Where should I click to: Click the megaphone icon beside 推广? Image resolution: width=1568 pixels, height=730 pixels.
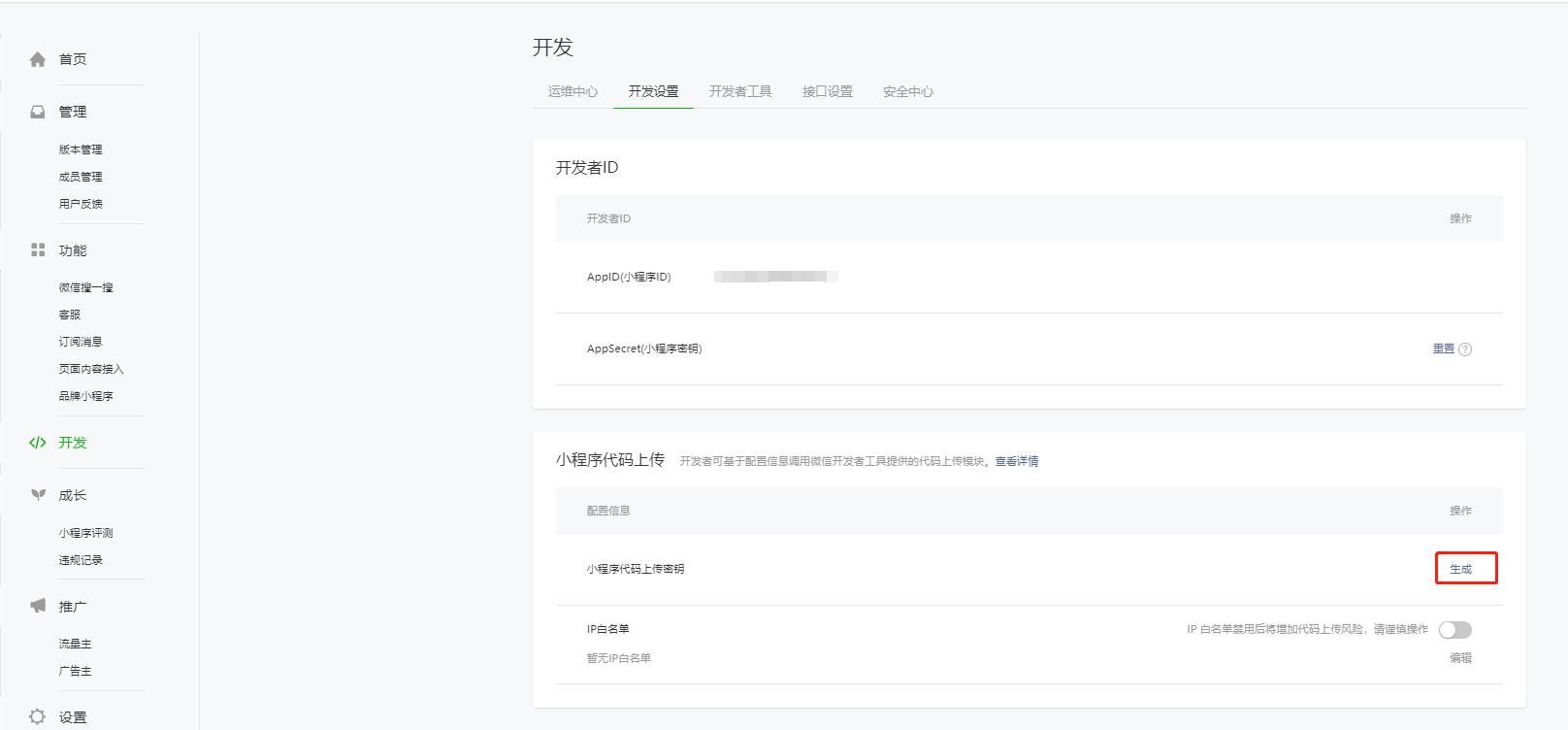(x=38, y=606)
